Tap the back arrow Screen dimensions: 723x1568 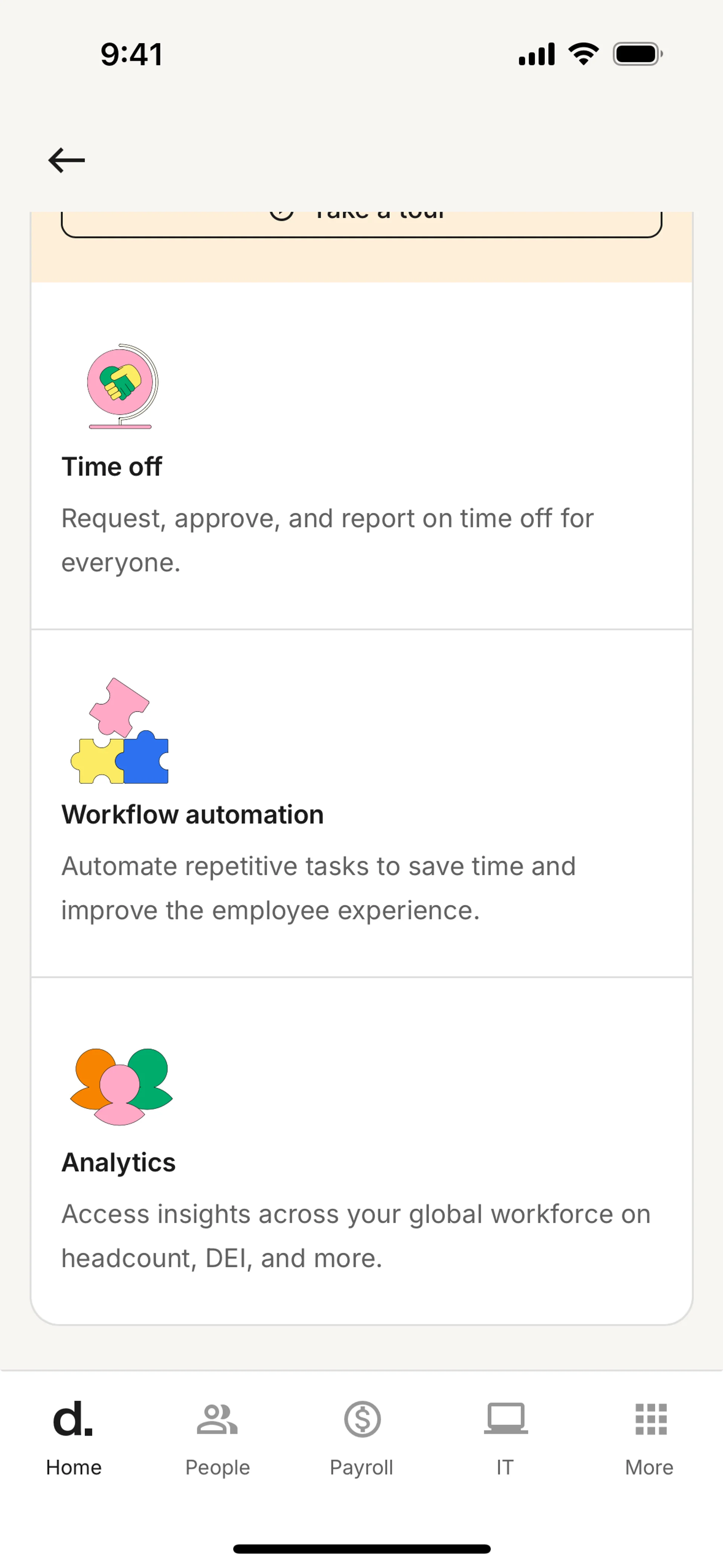point(66,161)
